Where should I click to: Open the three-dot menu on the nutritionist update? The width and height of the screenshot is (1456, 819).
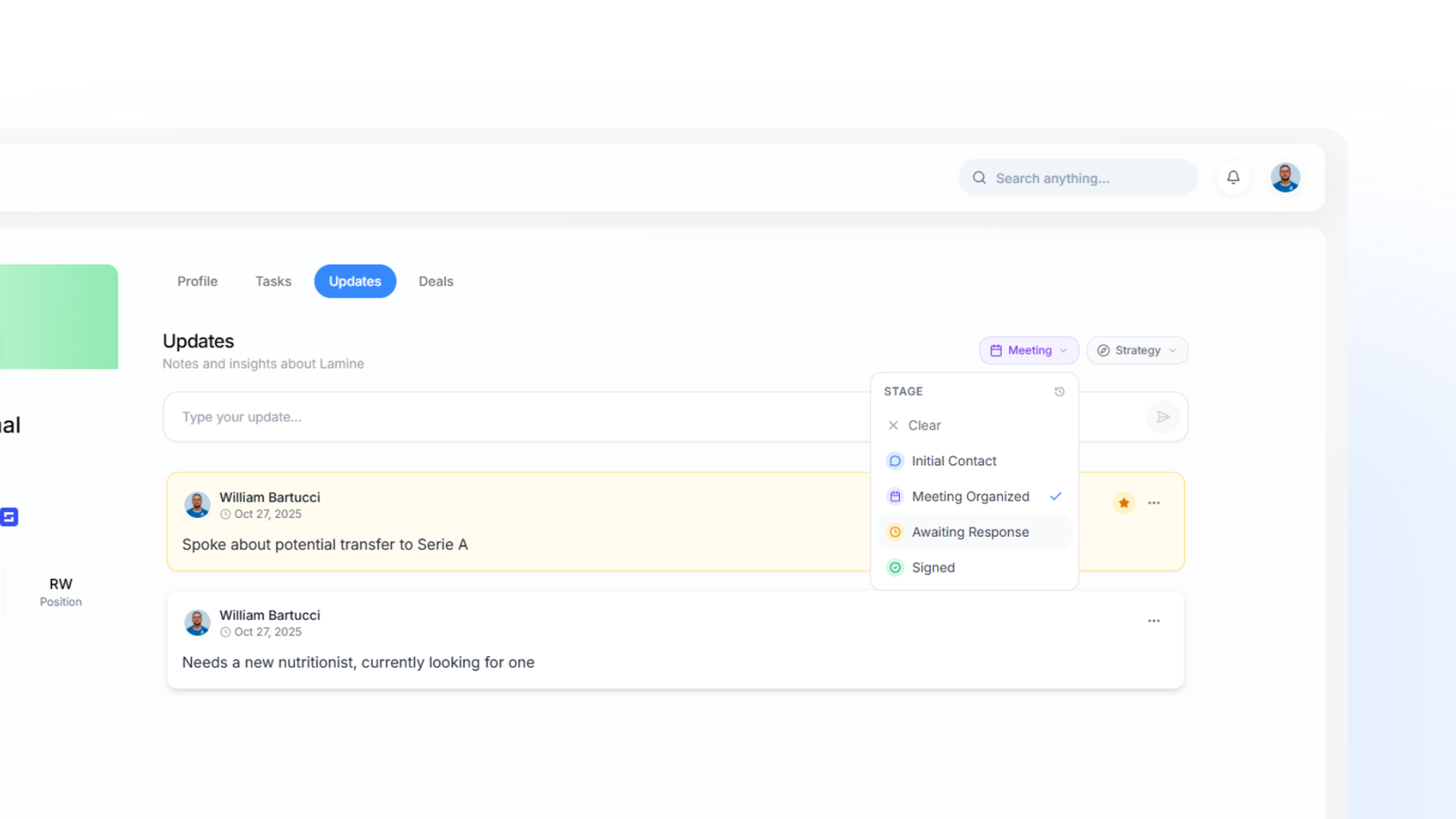pos(1154,621)
